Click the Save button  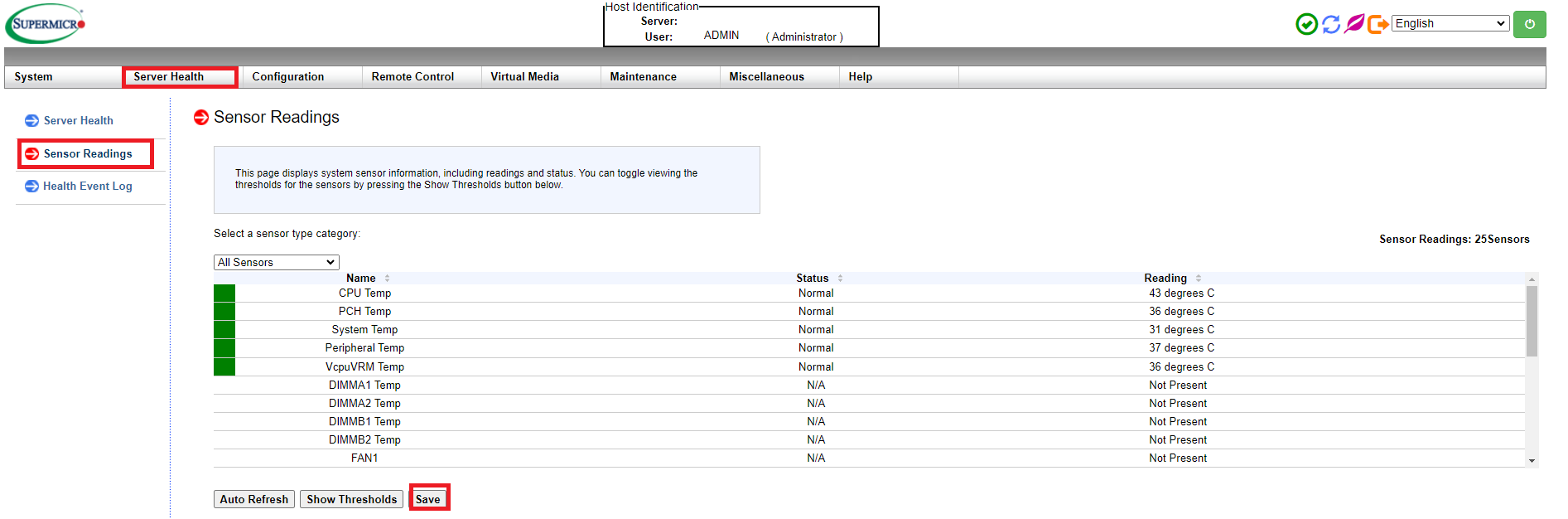[428, 499]
